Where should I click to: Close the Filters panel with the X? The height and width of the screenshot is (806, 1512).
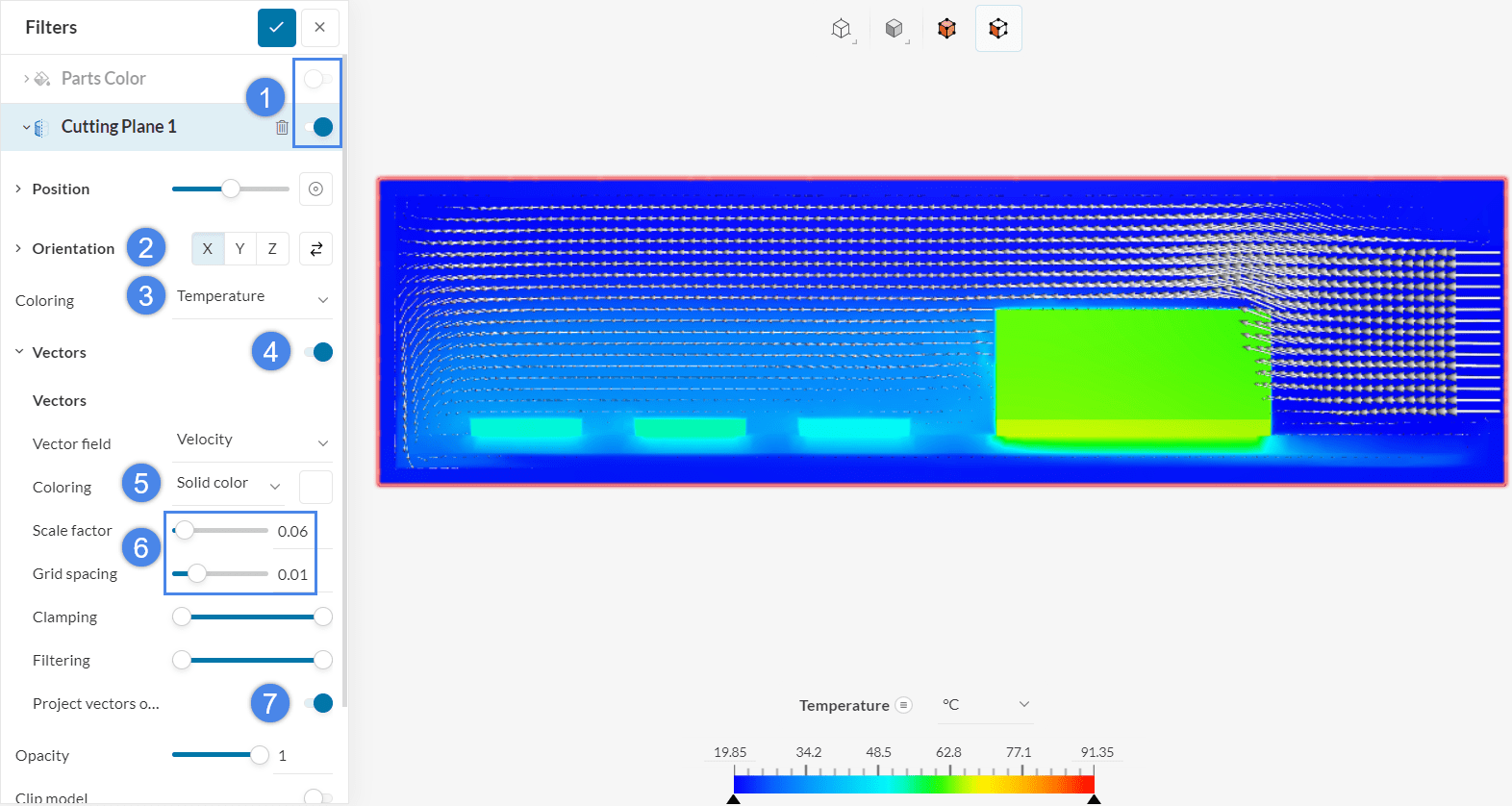pos(319,27)
